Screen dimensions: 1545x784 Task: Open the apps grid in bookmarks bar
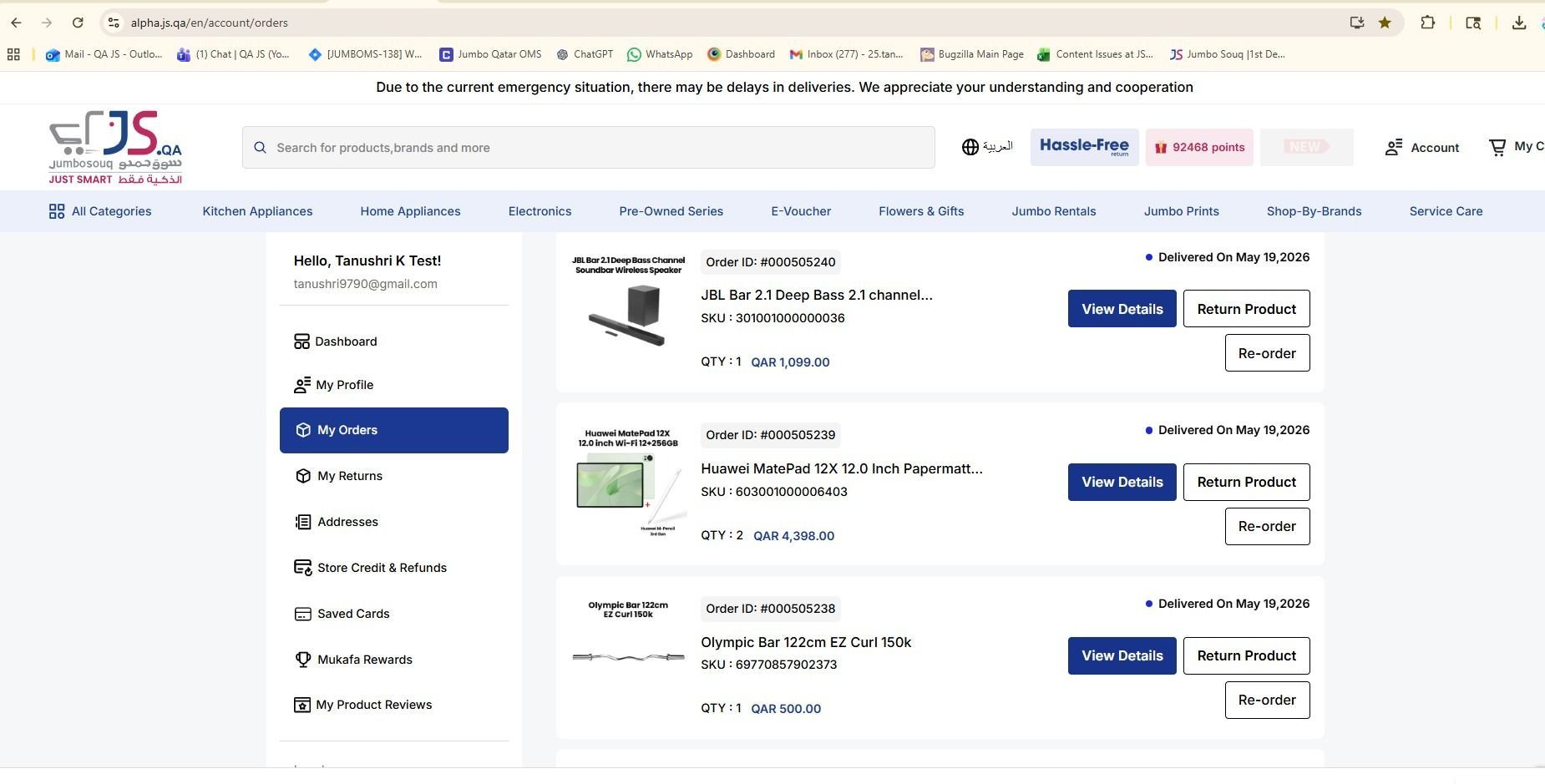tap(13, 54)
